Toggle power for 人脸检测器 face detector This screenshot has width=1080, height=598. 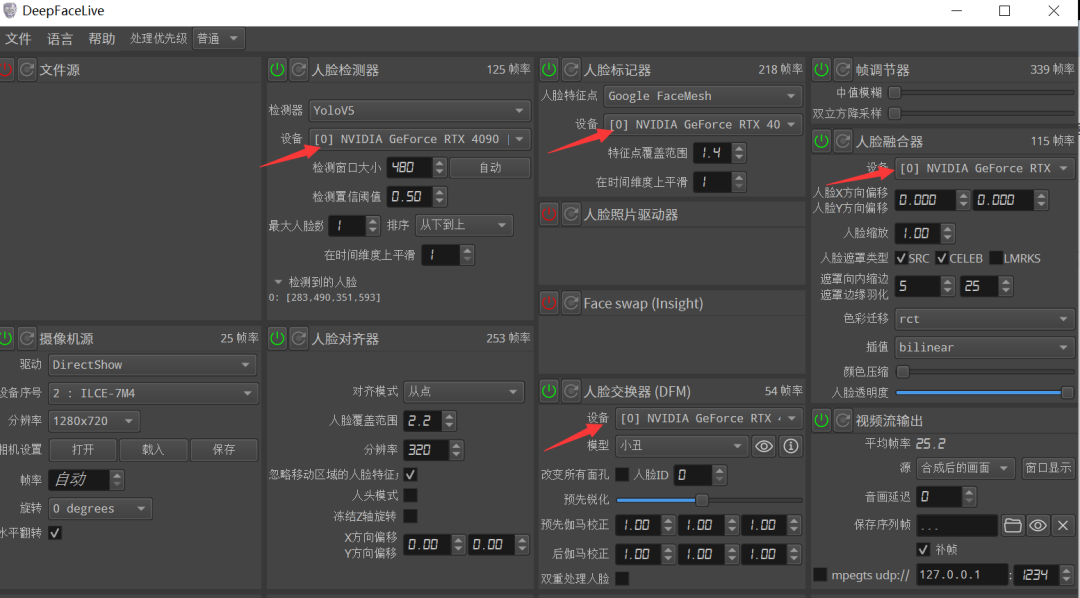pos(277,70)
